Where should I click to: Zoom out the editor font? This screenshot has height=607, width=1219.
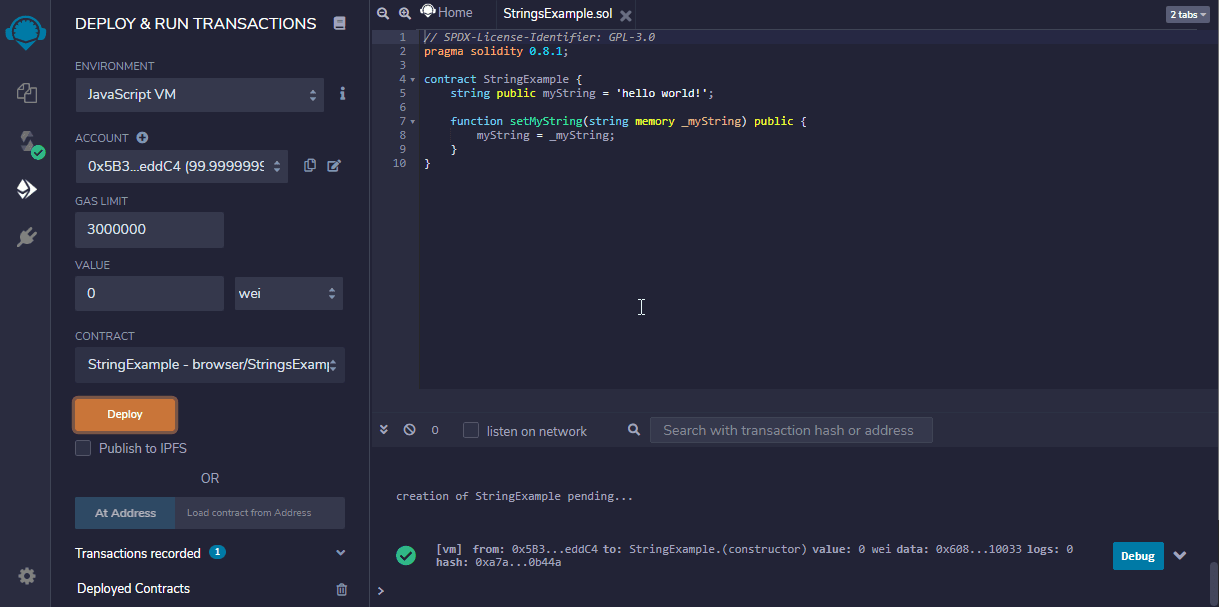[x=383, y=14]
